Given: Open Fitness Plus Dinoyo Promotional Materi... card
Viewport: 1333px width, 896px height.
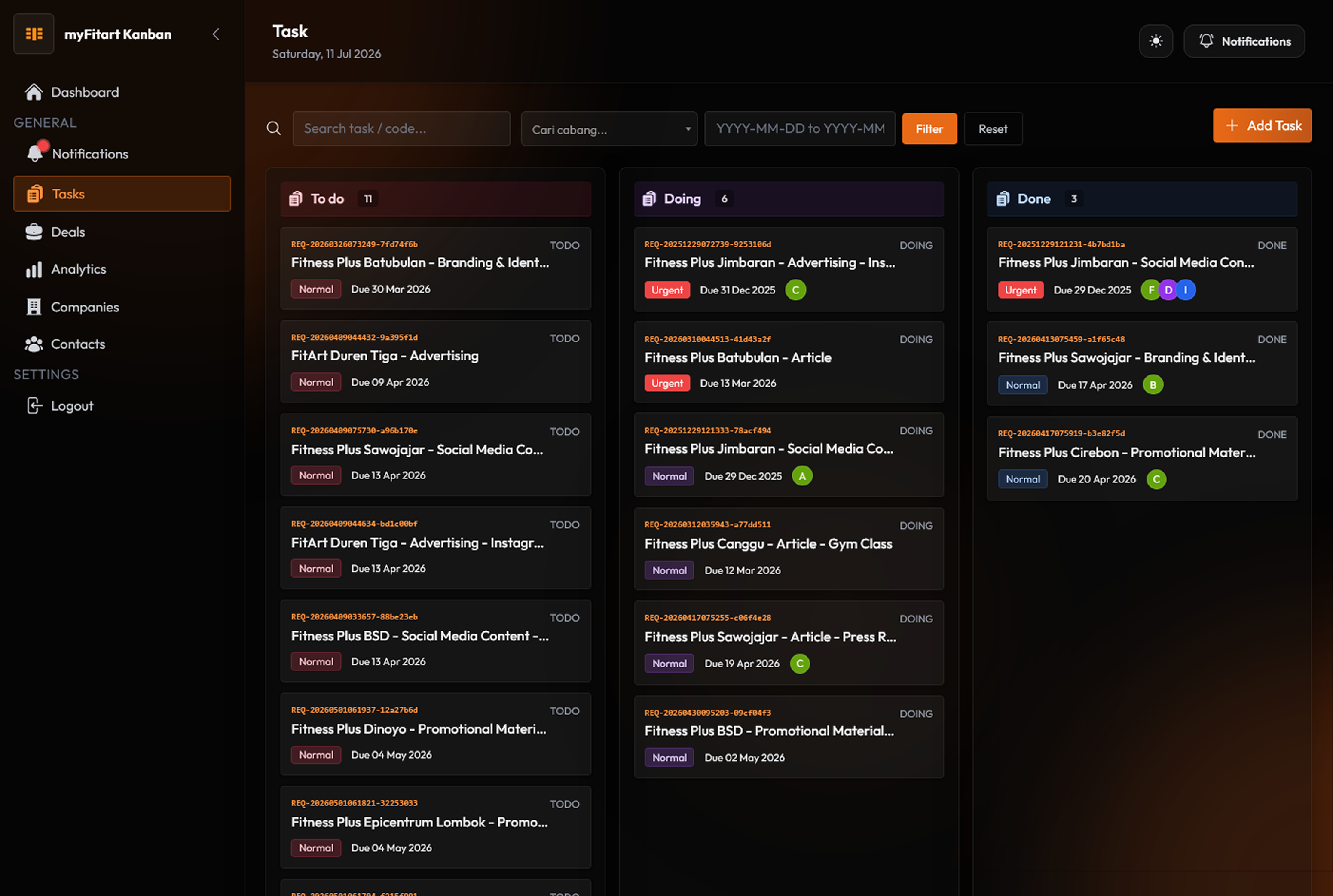Looking at the screenshot, I should 436,734.
